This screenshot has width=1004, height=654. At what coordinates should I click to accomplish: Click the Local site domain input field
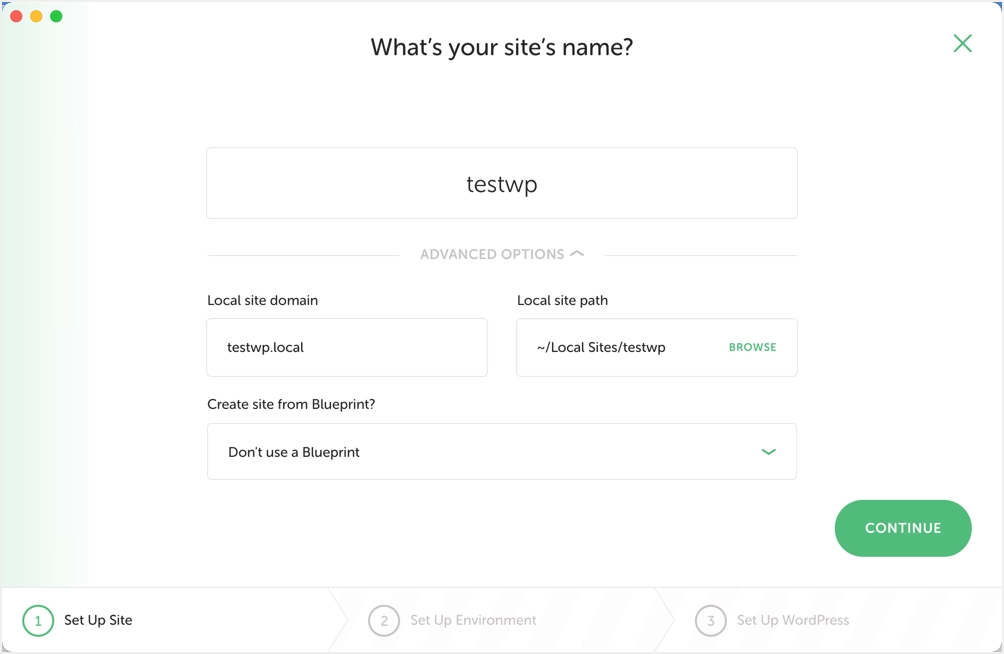point(346,348)
